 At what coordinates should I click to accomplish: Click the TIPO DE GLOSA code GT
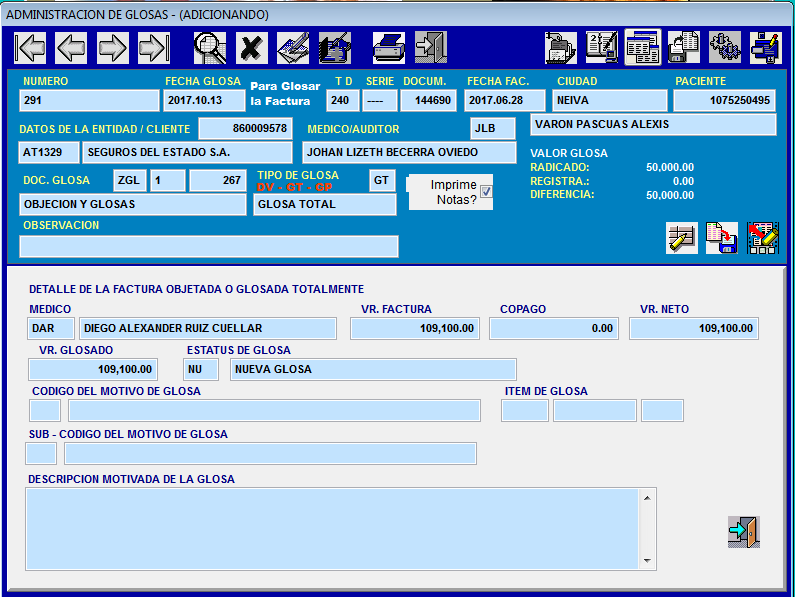382,181
